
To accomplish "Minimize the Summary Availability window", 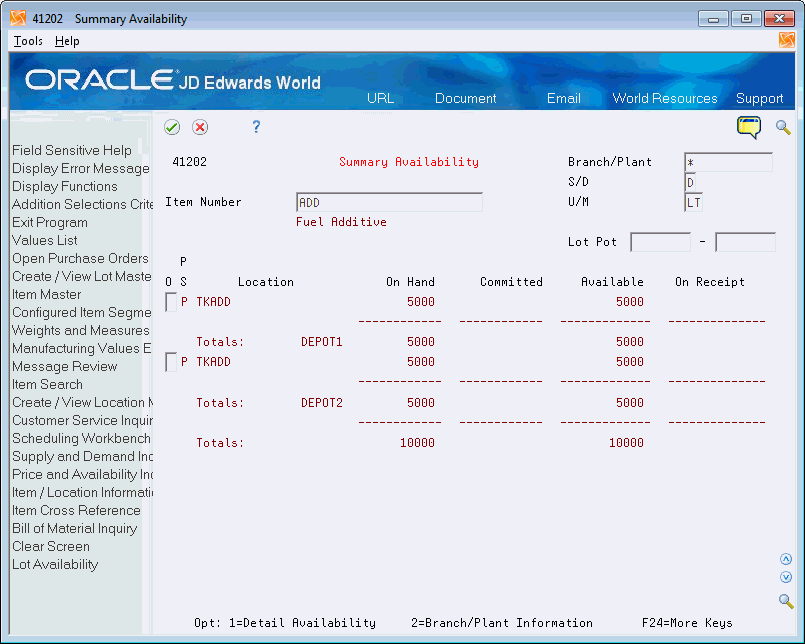I will pyautogui.click(x=713, y=19).
